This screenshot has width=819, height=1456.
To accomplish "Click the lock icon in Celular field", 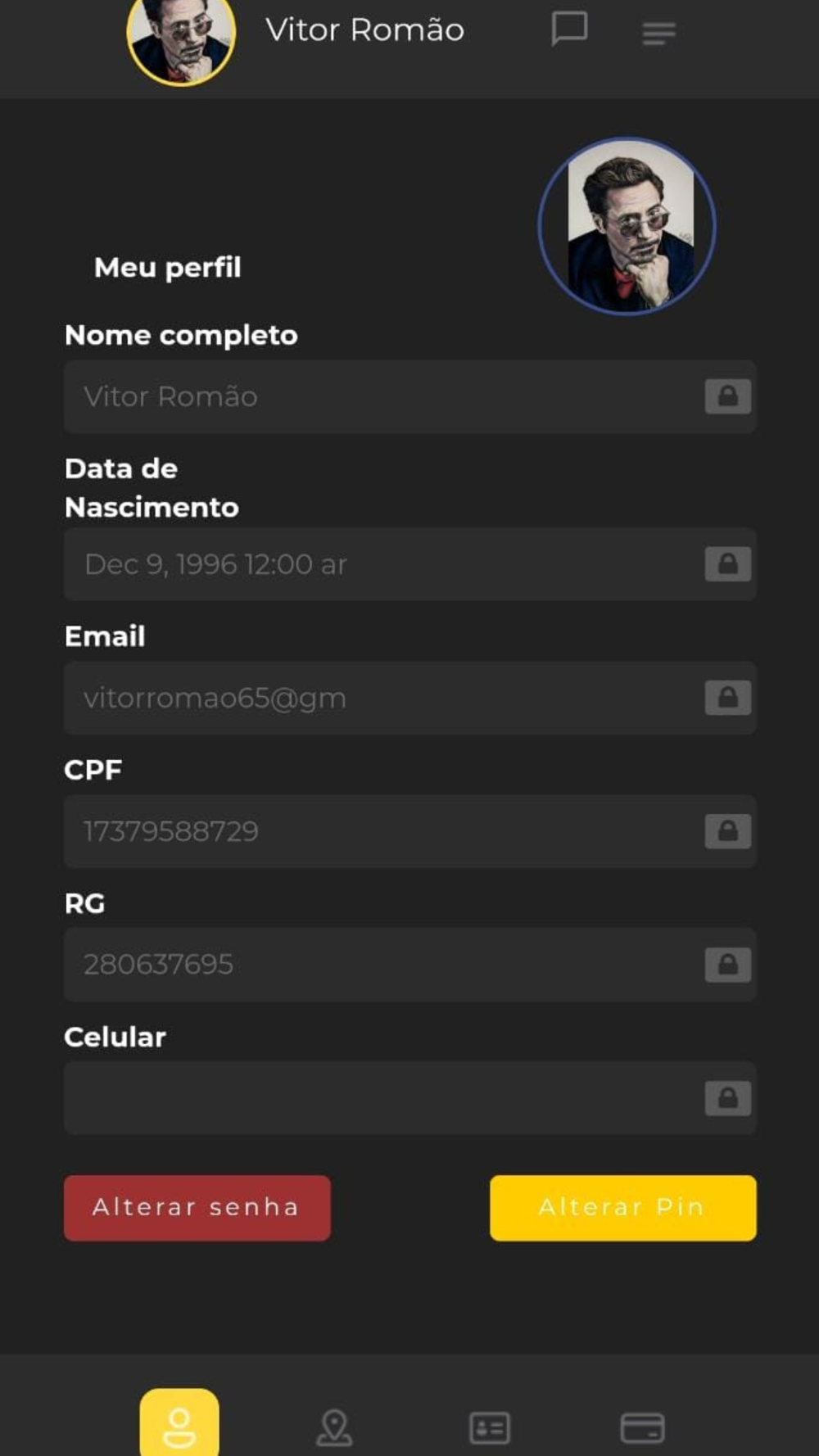I will pyautogui.click(x=727, y=1098).
